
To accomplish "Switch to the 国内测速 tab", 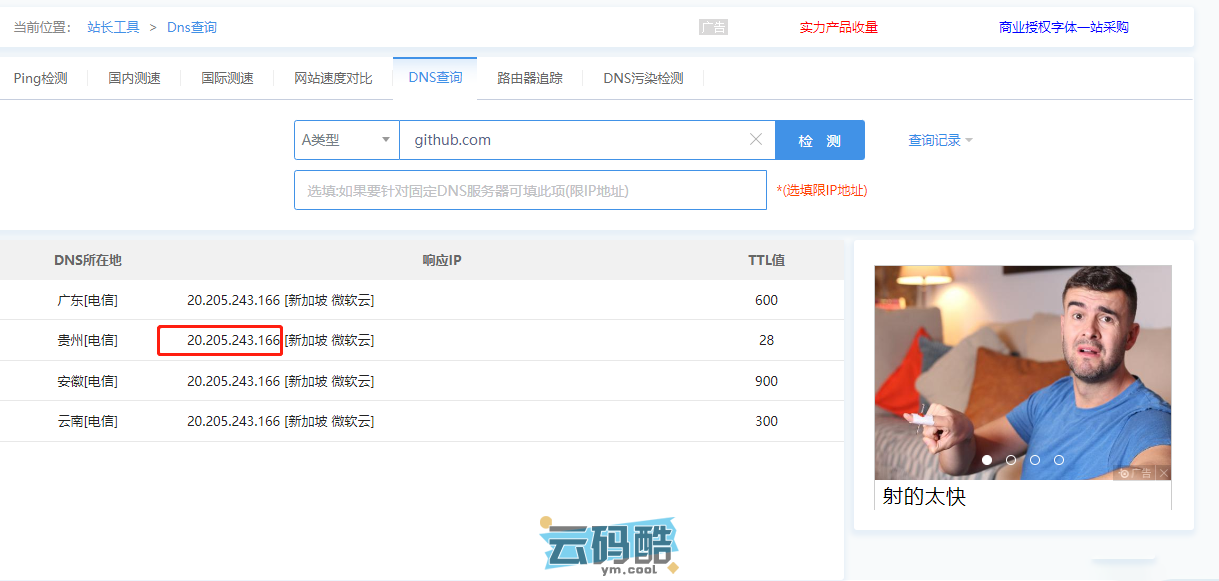I will (x=135, y=78).
